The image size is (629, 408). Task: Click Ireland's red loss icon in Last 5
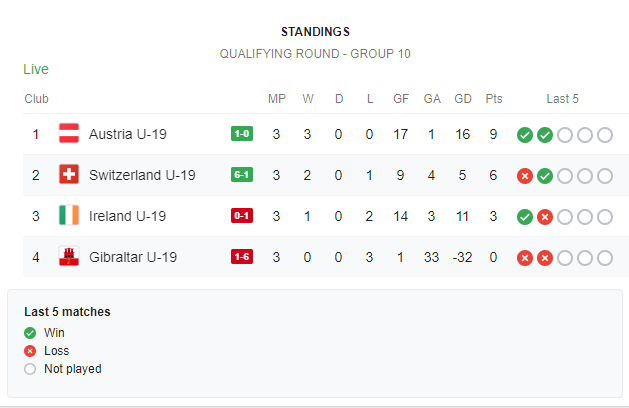coord(545,217)
